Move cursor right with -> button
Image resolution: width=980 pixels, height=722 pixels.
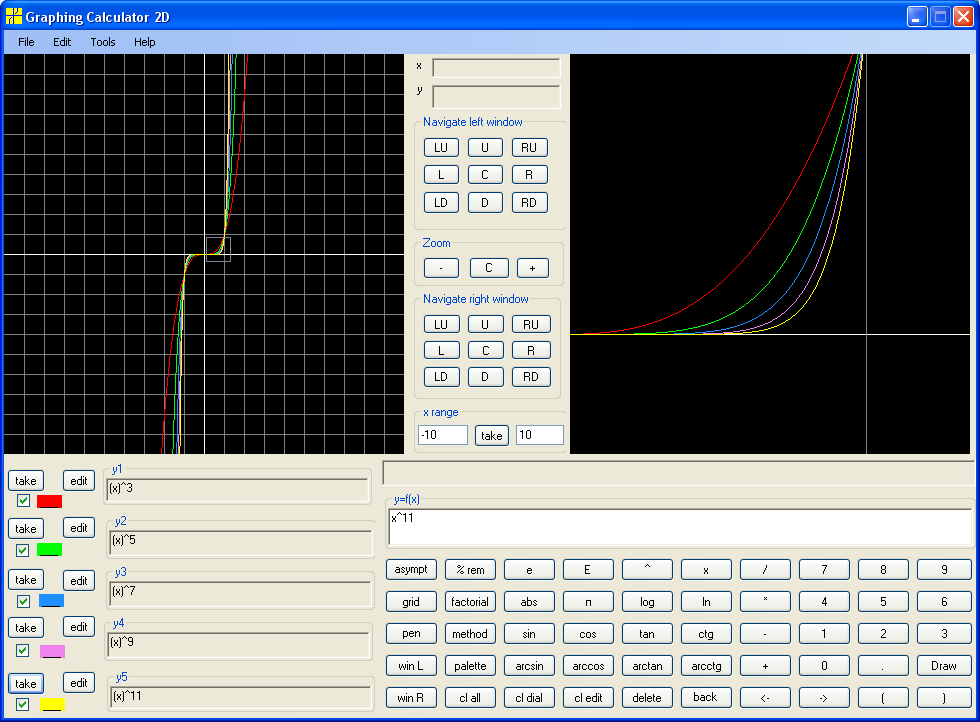click(824, 698)
